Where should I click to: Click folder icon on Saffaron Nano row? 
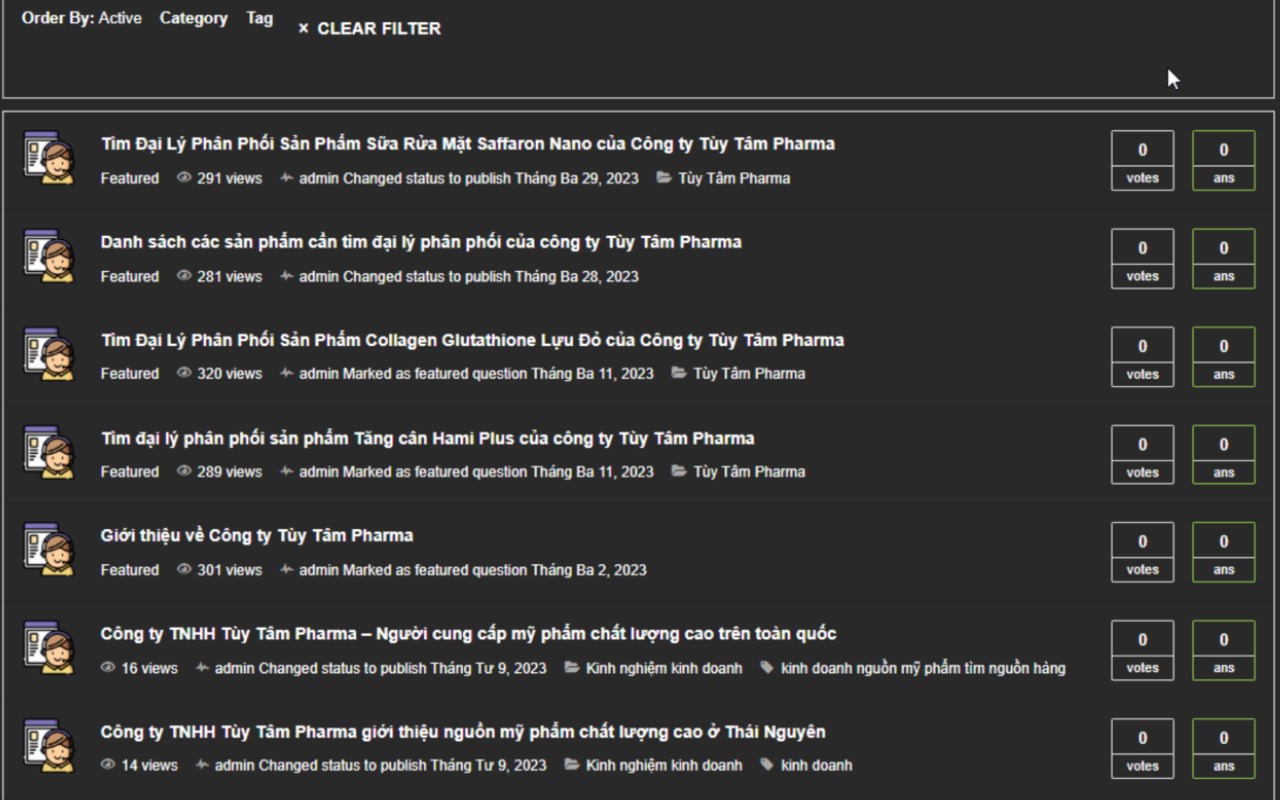(x=664, y=178)
